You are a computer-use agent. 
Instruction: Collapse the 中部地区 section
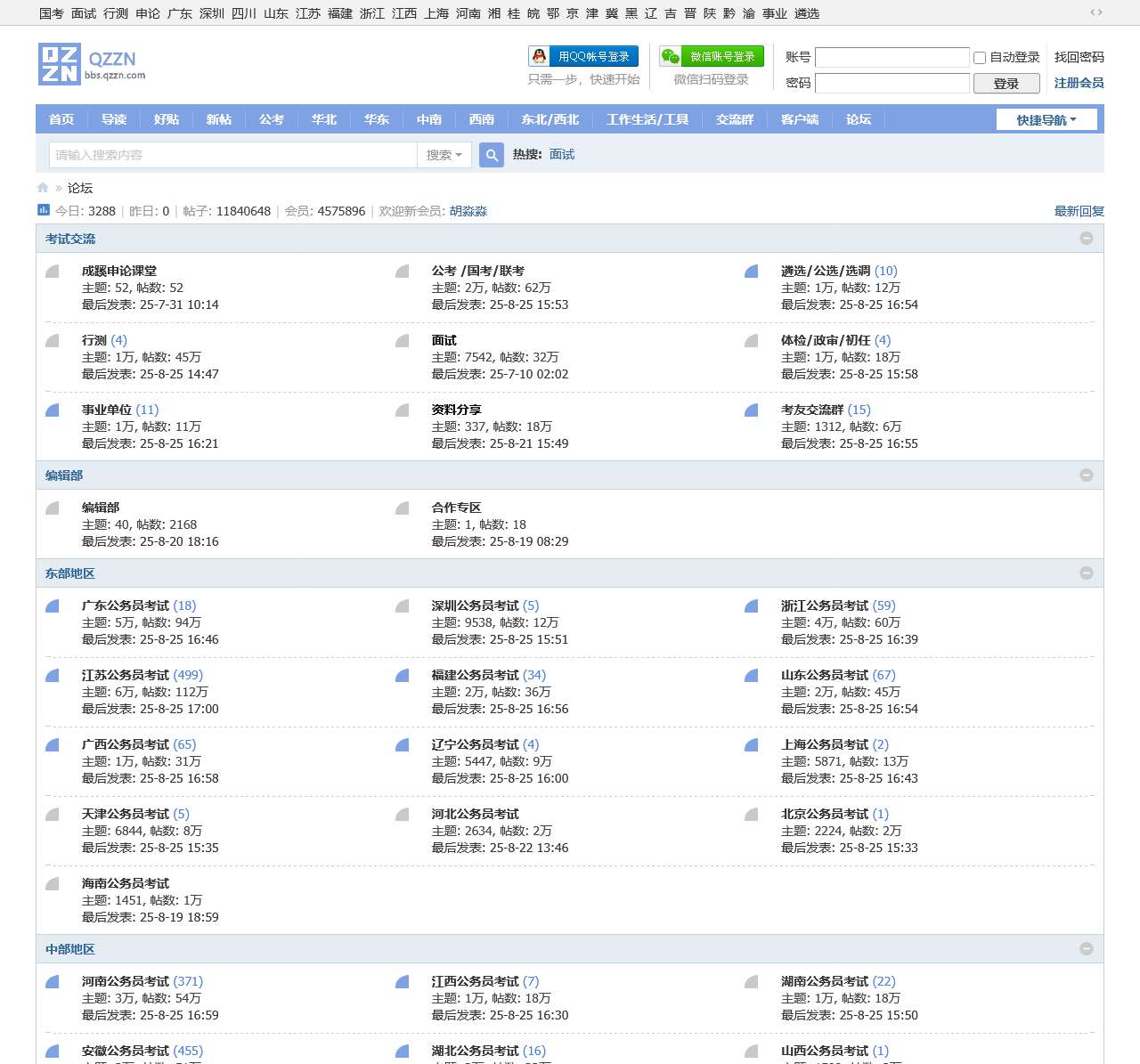[x=1087, y=949]
